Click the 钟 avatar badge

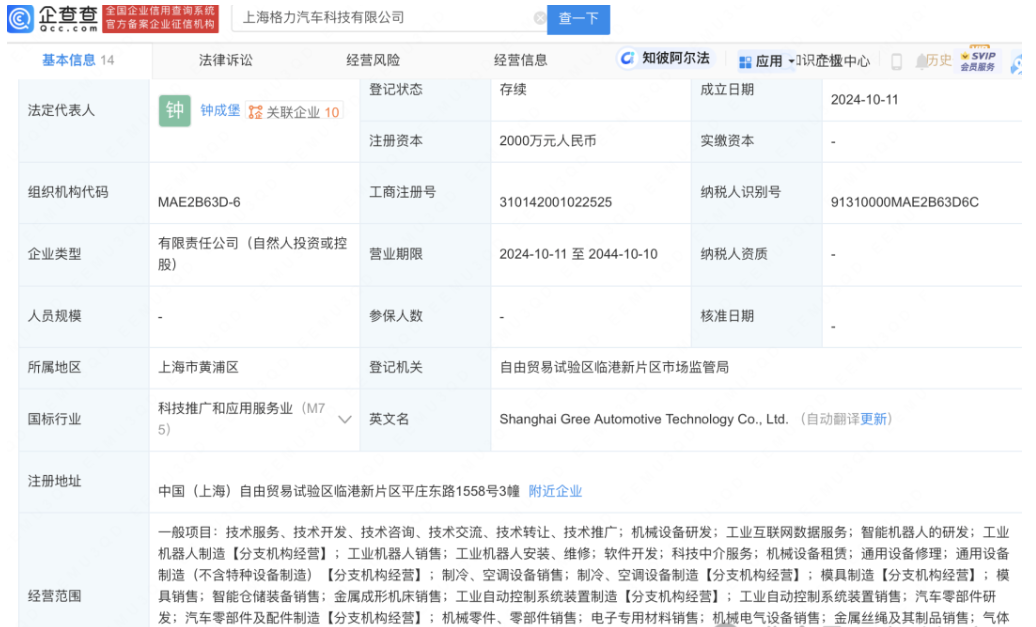click(x=174, y=110)
